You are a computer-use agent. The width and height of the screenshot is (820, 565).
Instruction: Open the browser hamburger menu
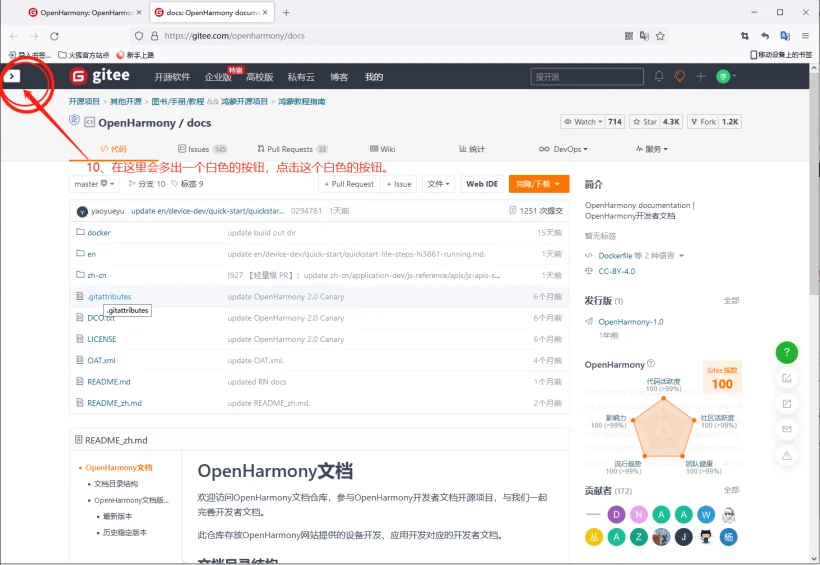805,36
